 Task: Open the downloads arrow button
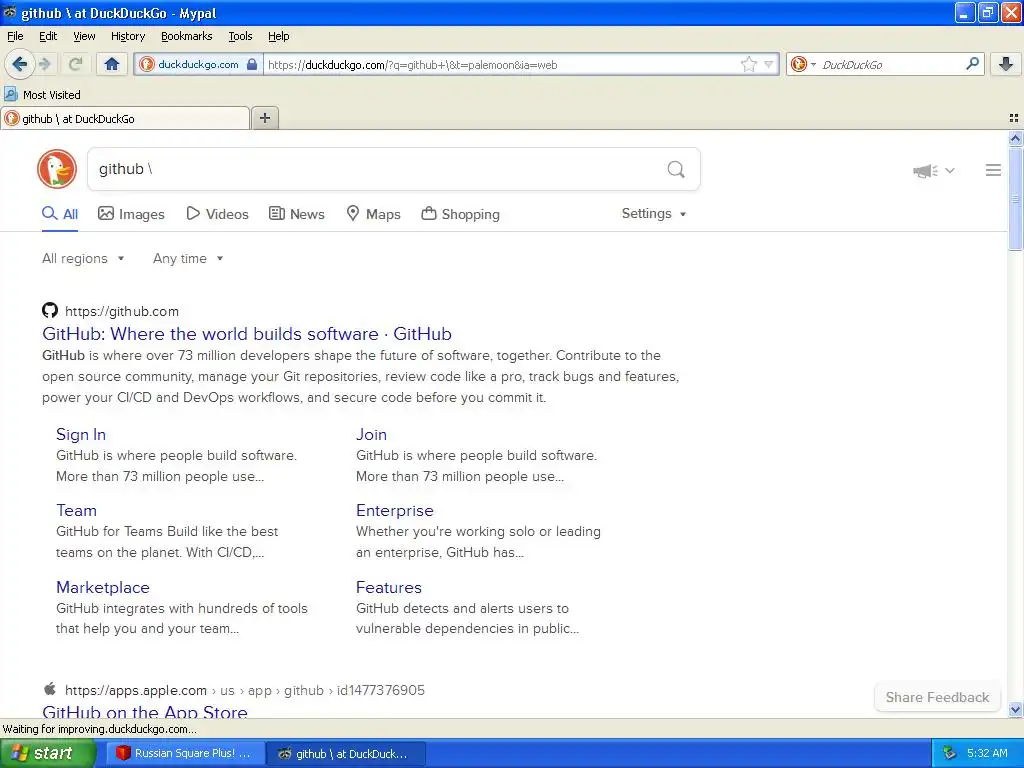(1006, 64)
